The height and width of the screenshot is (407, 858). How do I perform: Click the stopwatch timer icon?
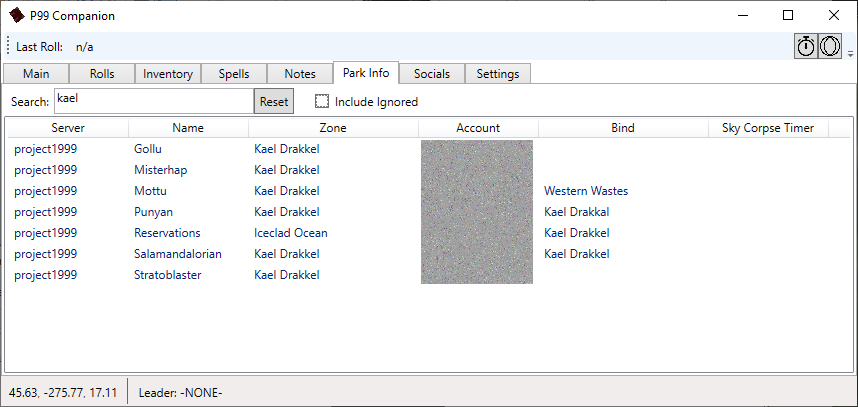pos(805,46)
